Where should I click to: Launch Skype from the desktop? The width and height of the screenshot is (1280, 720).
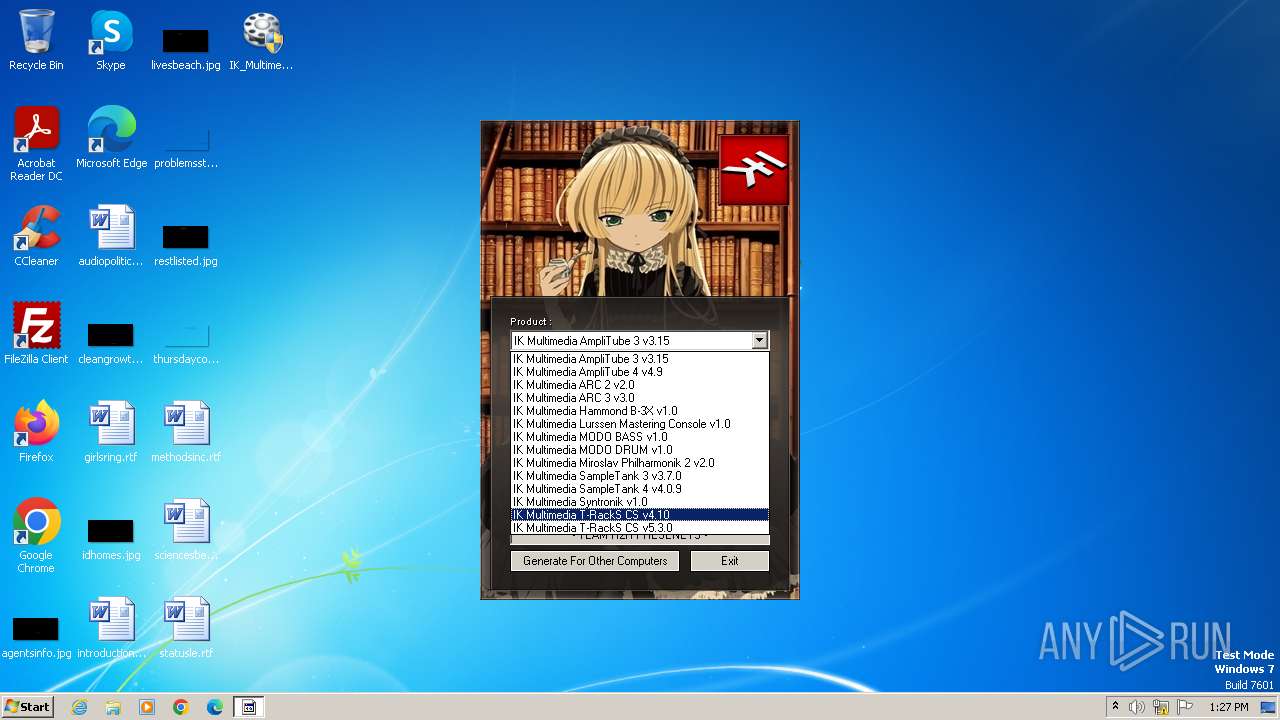tap(111, 40)
